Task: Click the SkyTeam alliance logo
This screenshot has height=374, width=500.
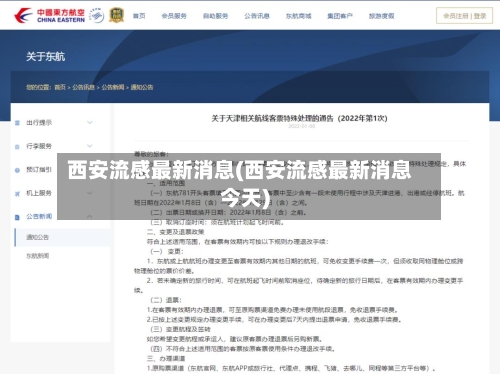Action: pyautogui.click(x=97, y=15)
